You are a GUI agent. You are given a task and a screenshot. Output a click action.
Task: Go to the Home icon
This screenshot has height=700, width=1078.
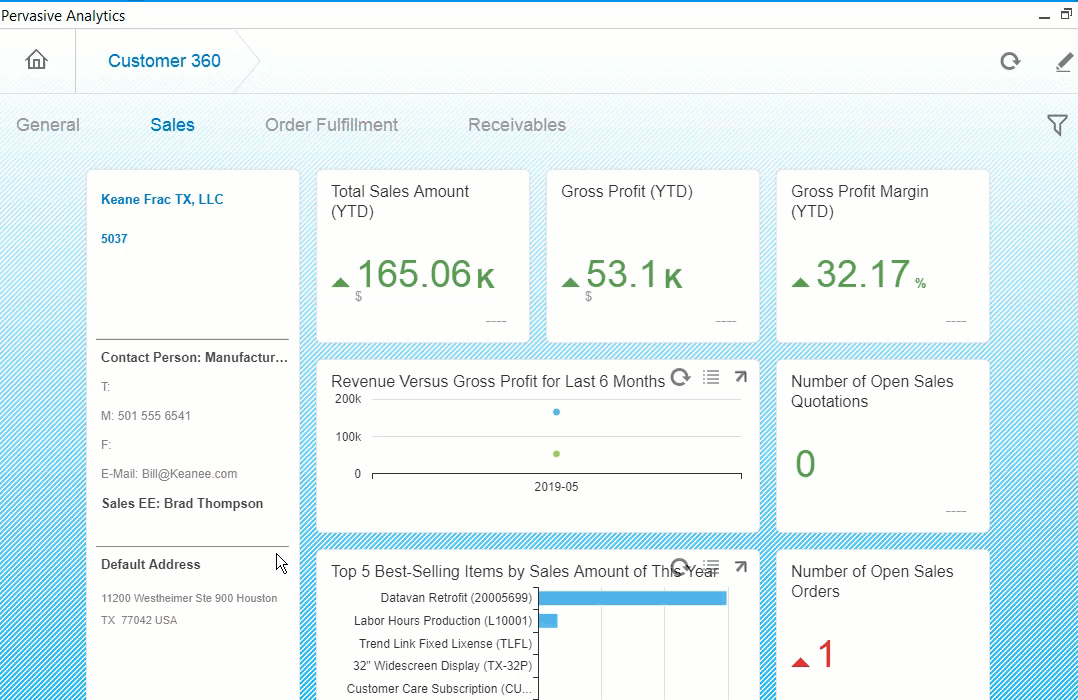point(37,60)
